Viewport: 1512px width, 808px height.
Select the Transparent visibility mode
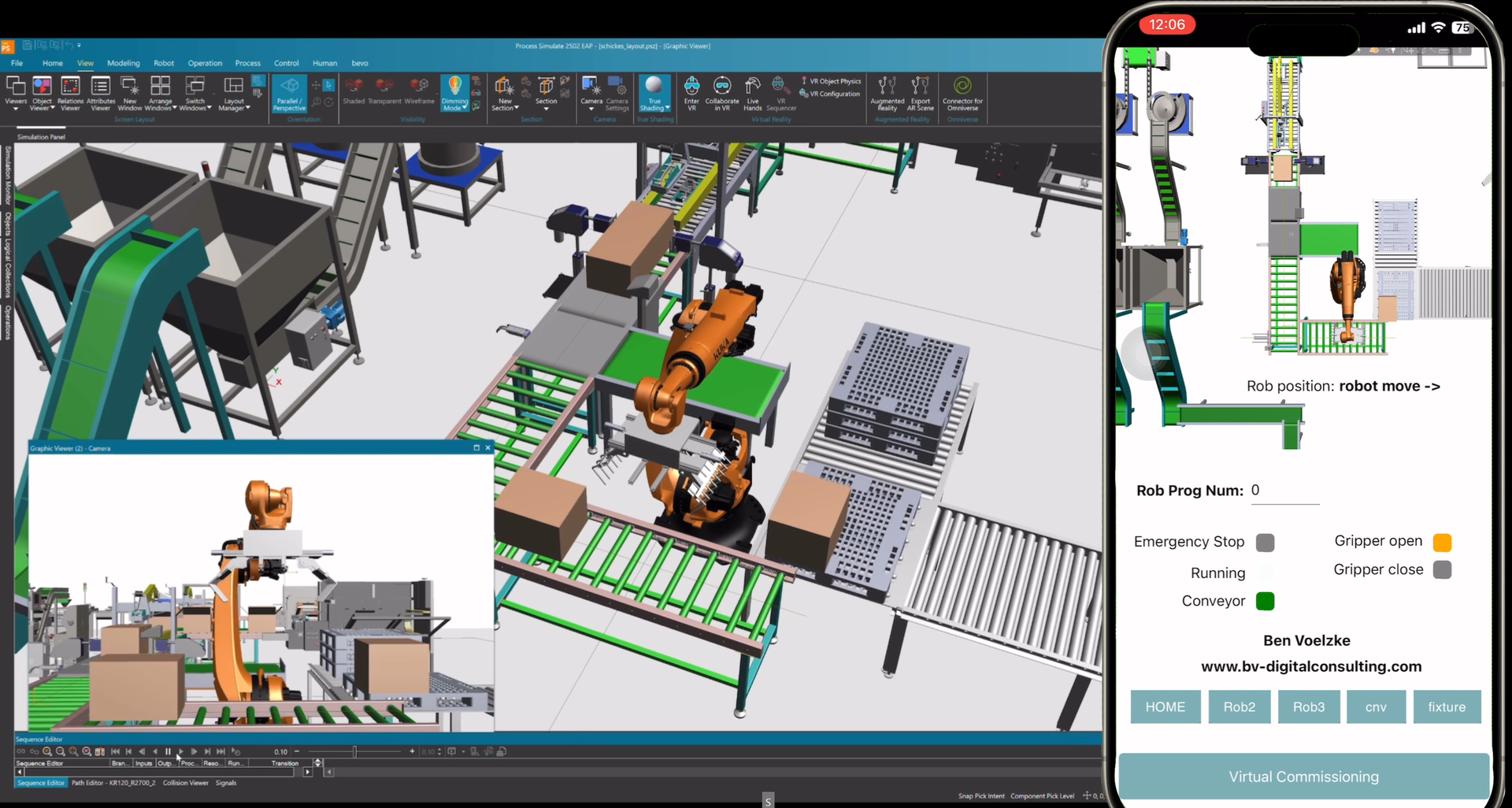(384, 91)
